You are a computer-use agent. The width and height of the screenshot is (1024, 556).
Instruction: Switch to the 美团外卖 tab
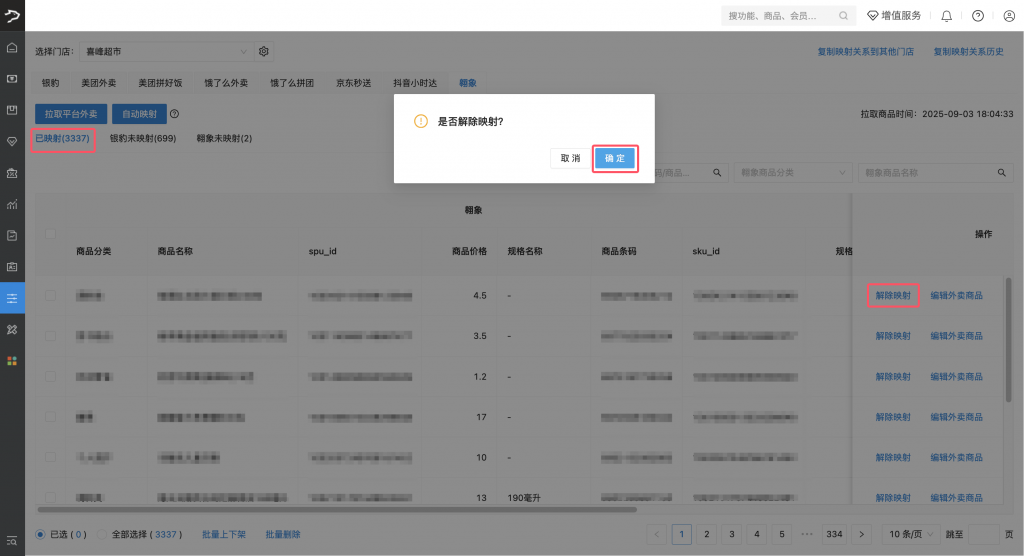[99, 83]
